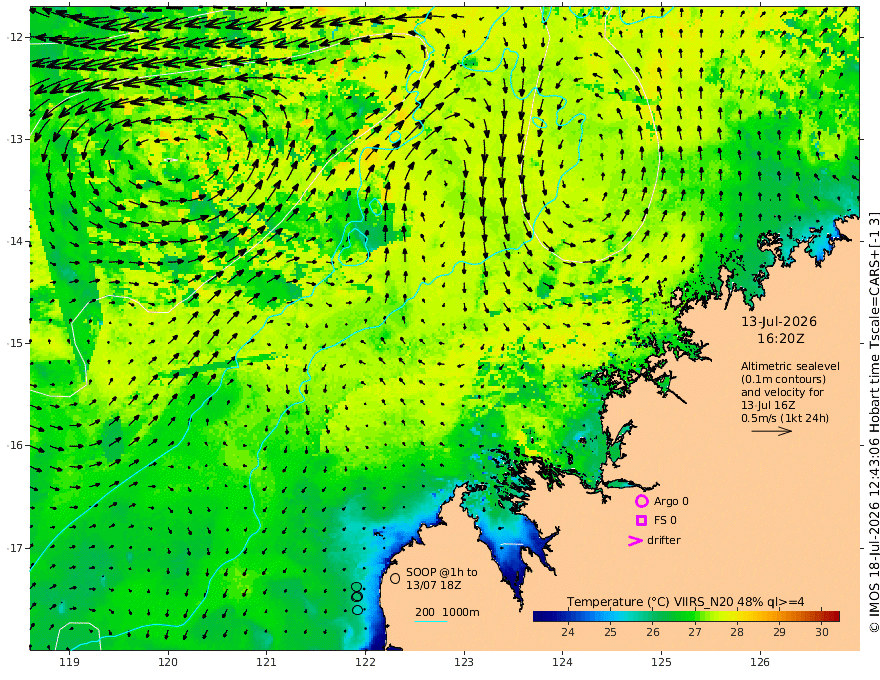The height and width of the screenshot is (680, 880).
Task: Click the longitude axis label 122
Action: click(x=365, y=662)
